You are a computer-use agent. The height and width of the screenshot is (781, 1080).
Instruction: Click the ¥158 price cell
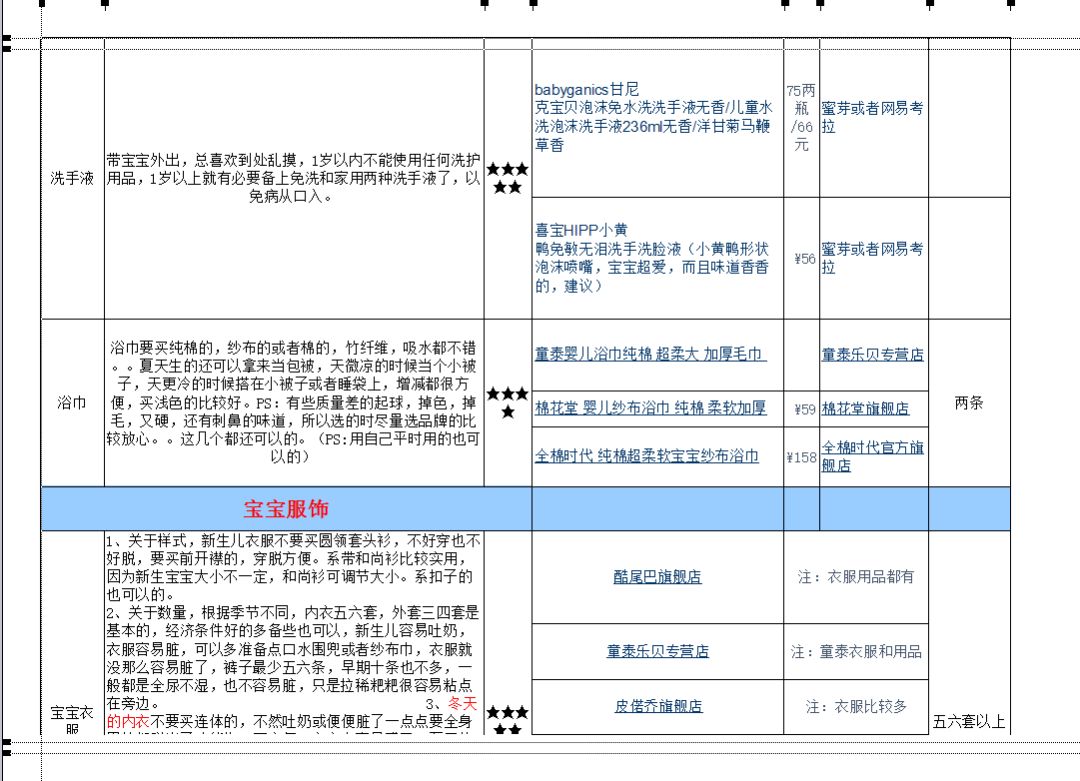[x=800, y=455]
